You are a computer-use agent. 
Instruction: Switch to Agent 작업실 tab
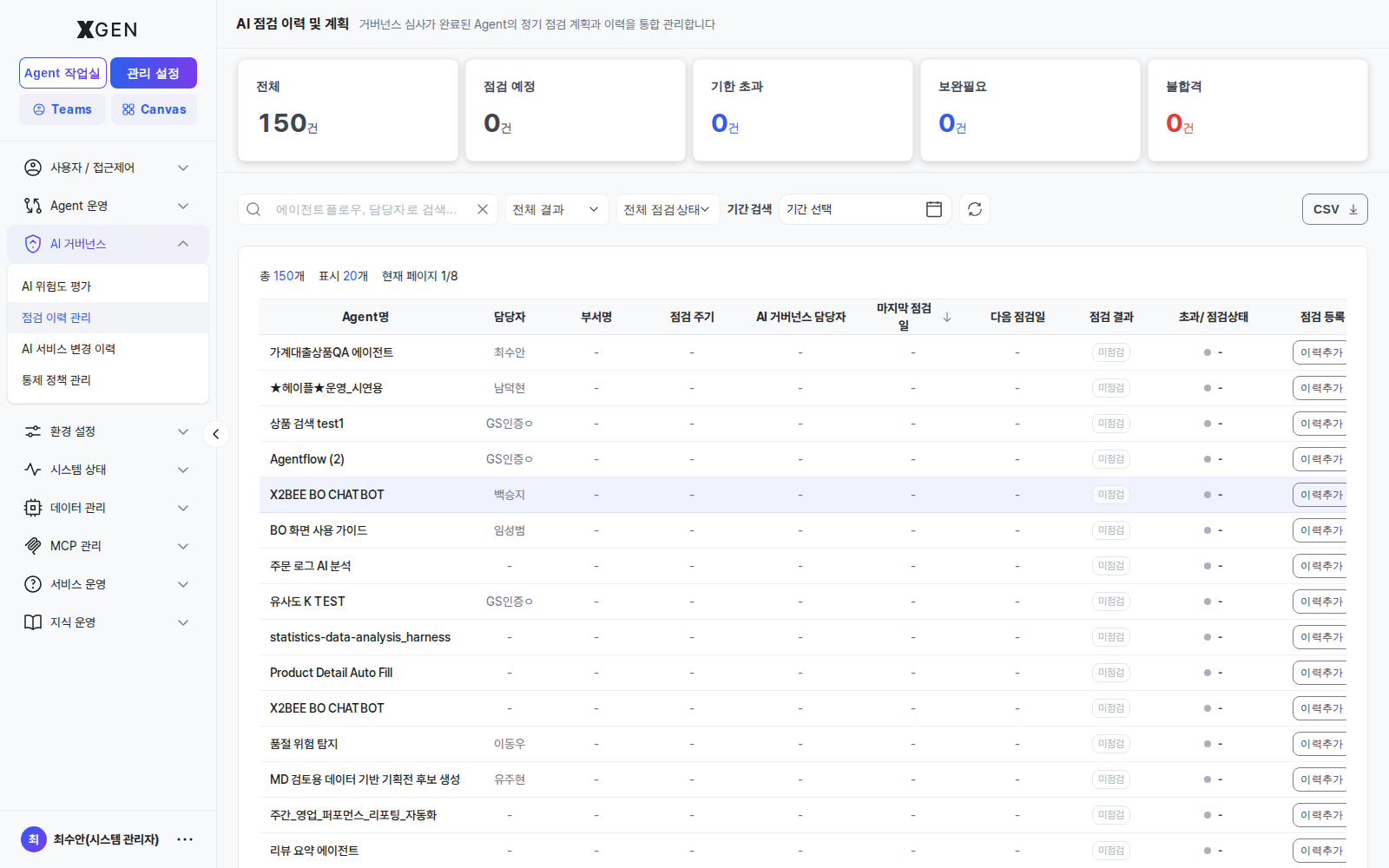coord(63,73)
